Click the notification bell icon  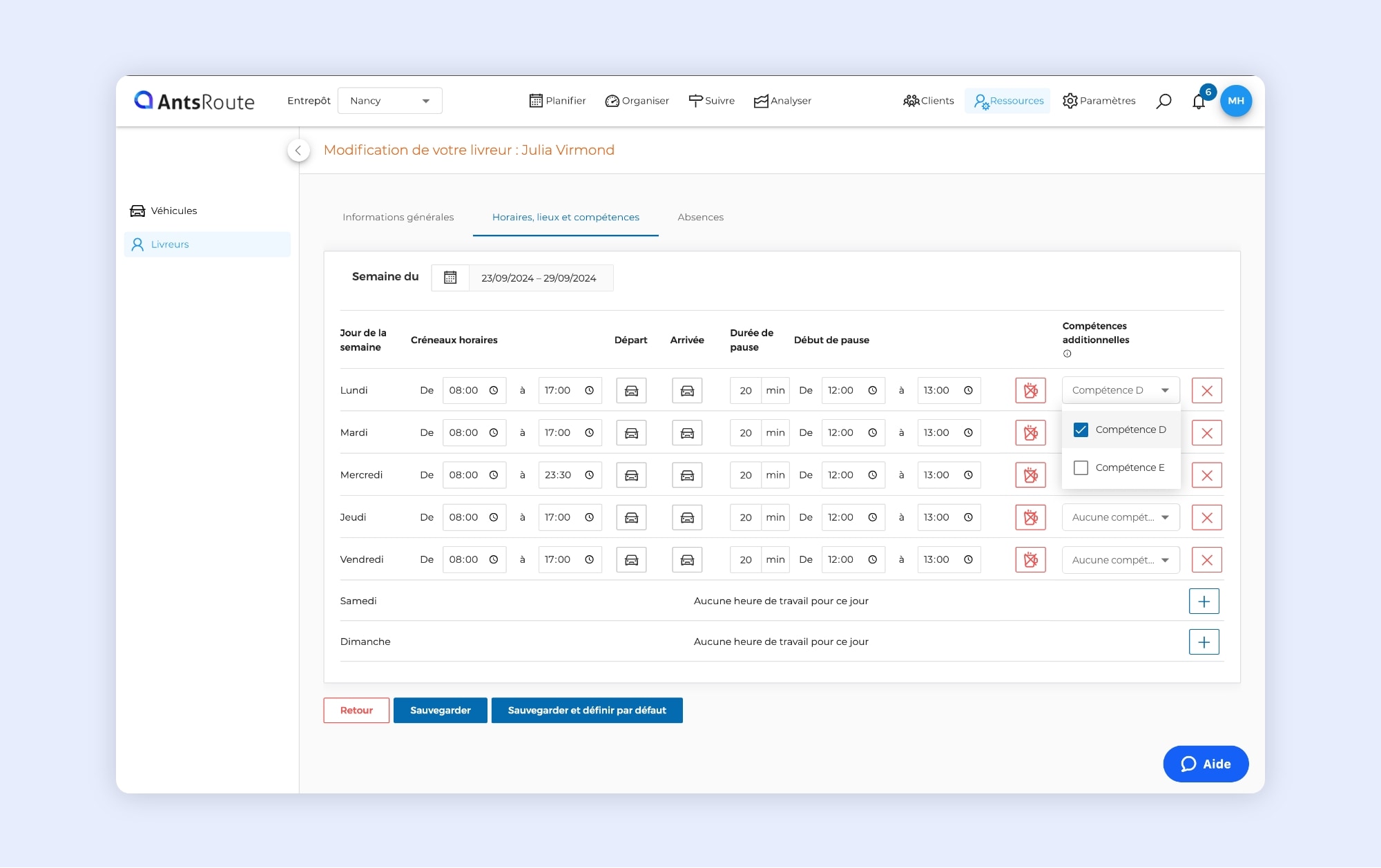click(x=1199, y=102)
